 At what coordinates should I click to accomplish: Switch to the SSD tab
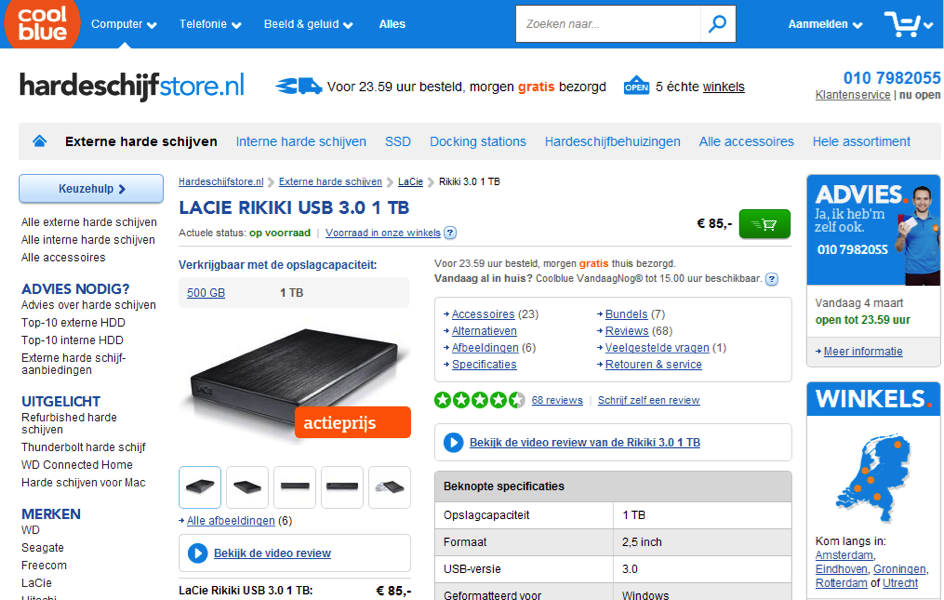click(398, 141)
